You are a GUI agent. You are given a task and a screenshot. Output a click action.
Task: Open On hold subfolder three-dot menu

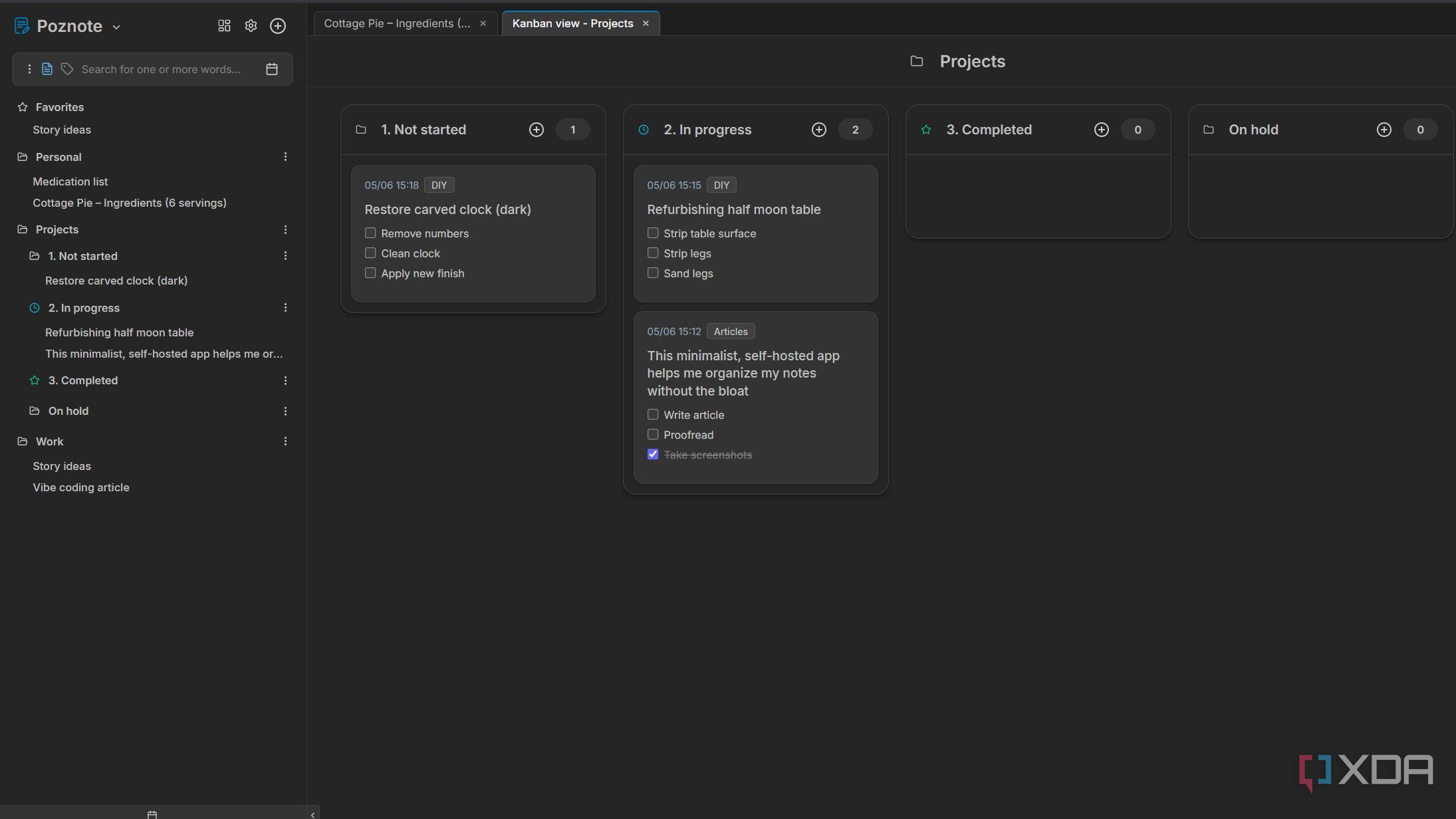pyautogui.click(x=285, y=411)
